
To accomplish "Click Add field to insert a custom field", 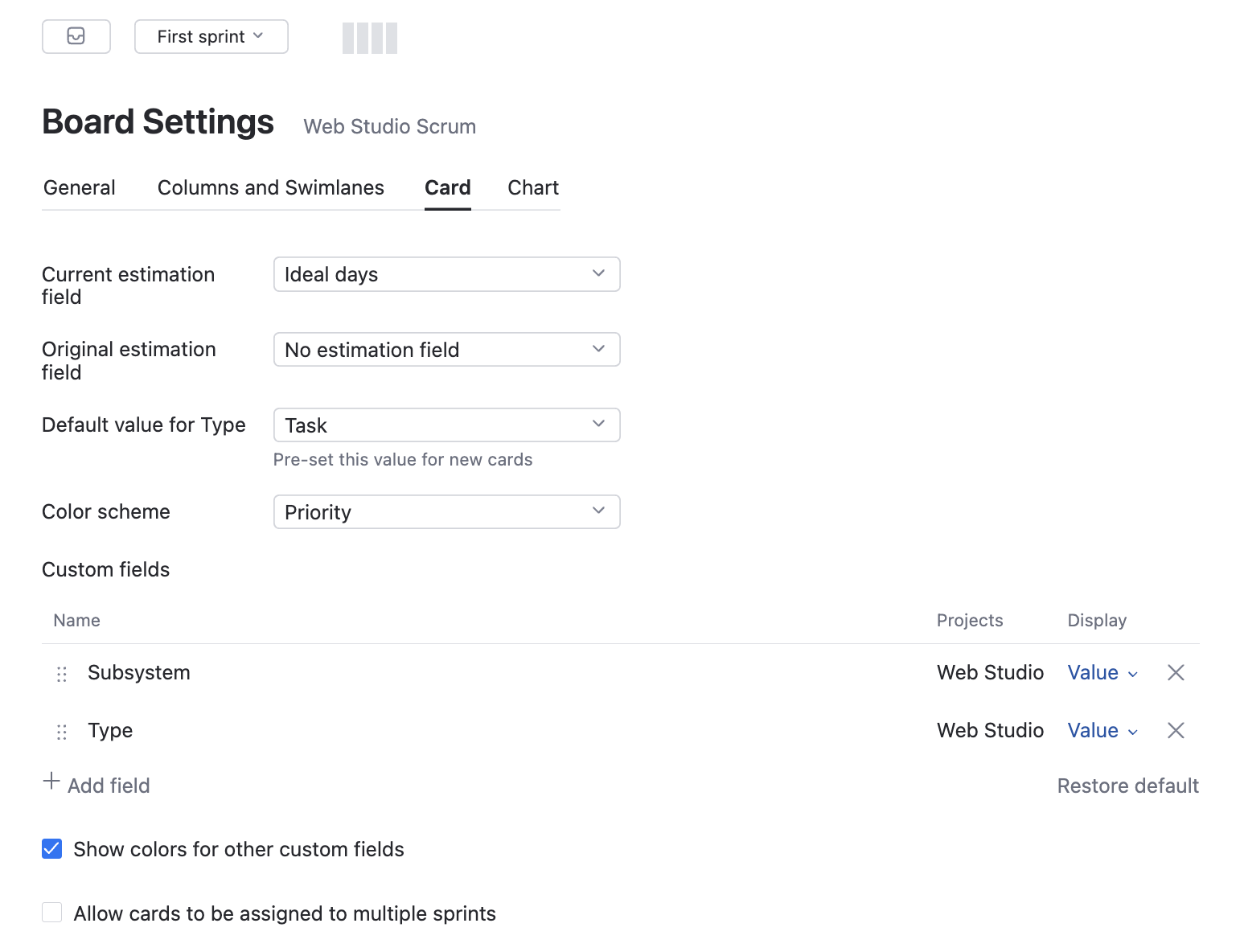I will (109, 786).
